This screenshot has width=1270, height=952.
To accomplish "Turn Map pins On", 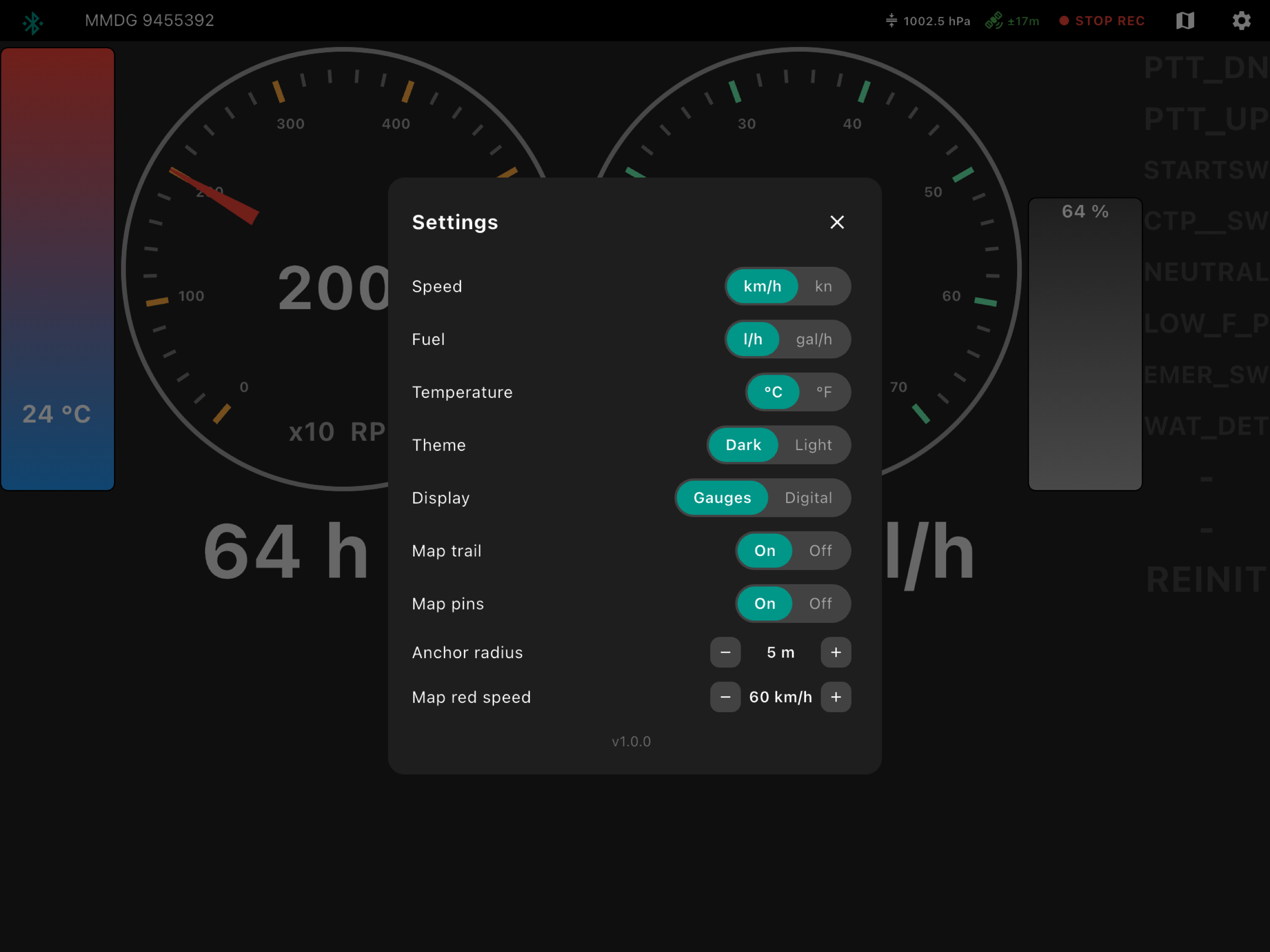I will 764,603.
